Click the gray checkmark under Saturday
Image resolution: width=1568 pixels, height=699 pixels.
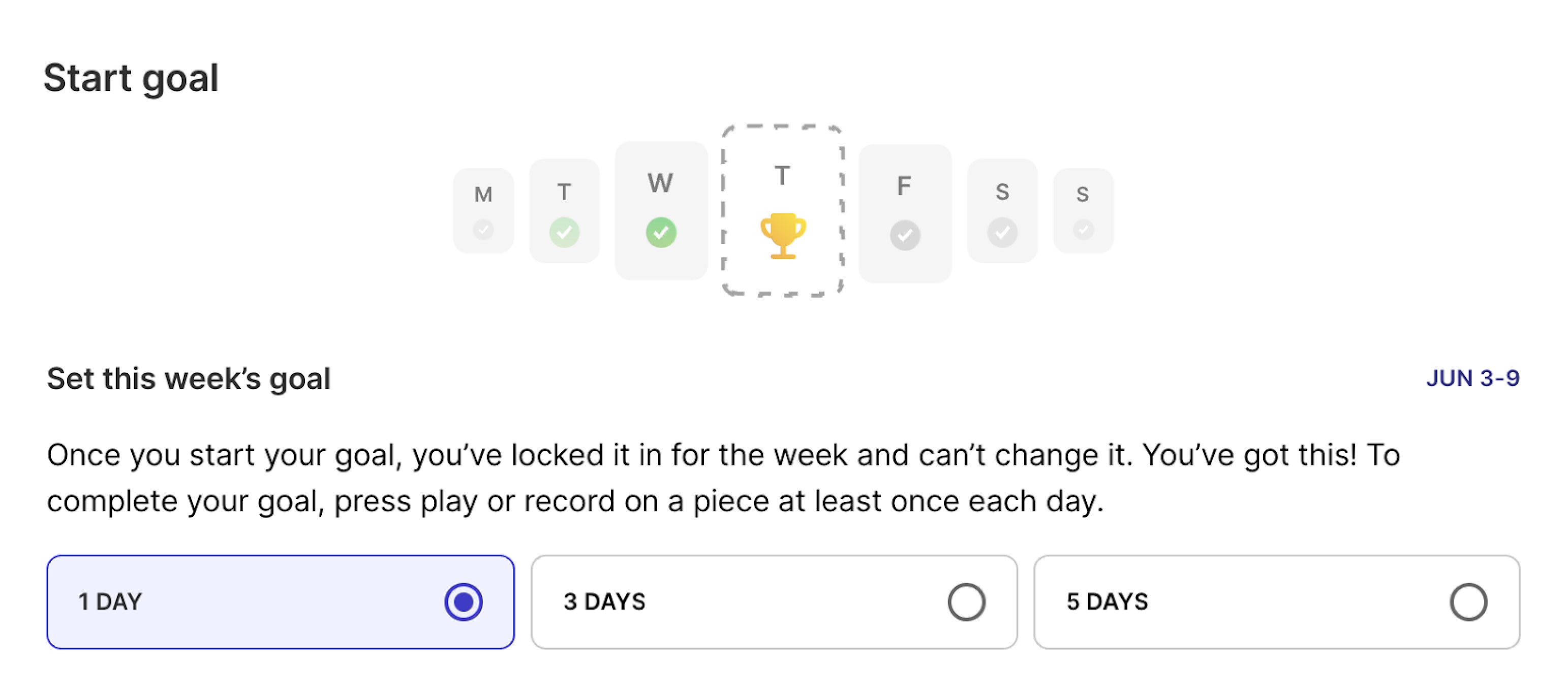click(x=1002, y=232)
